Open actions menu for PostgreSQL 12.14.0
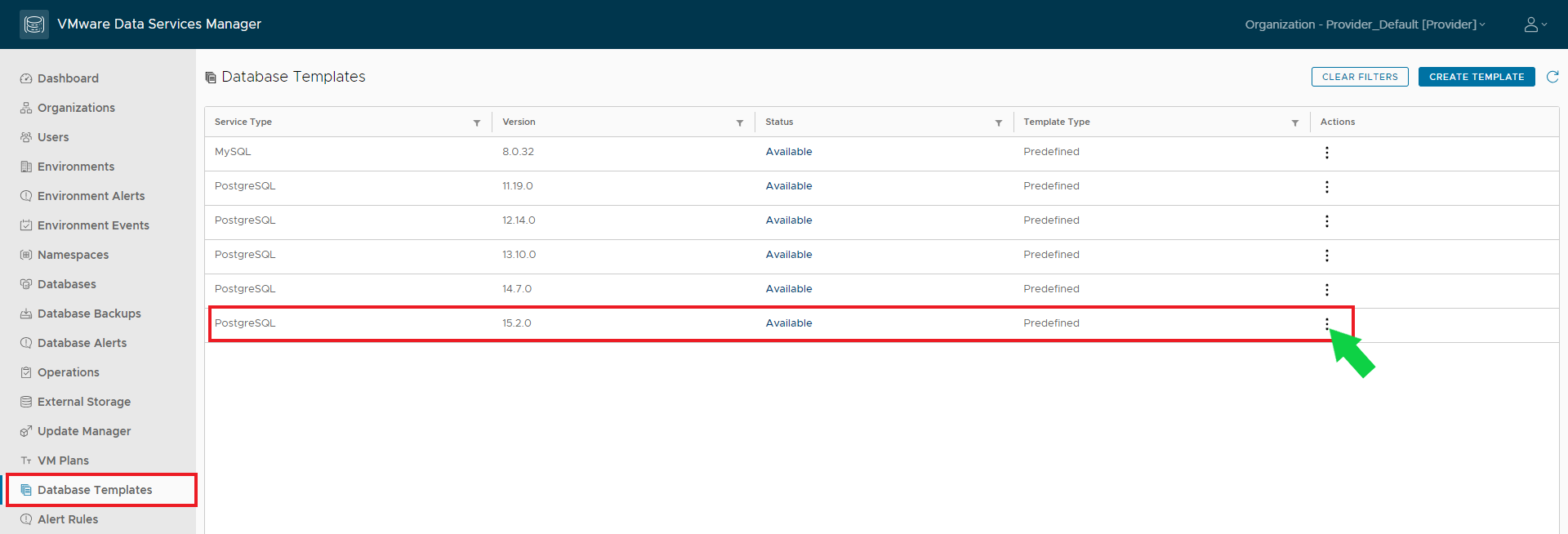The width and height of the screenshot is (1568, 534). [1327, 221]
